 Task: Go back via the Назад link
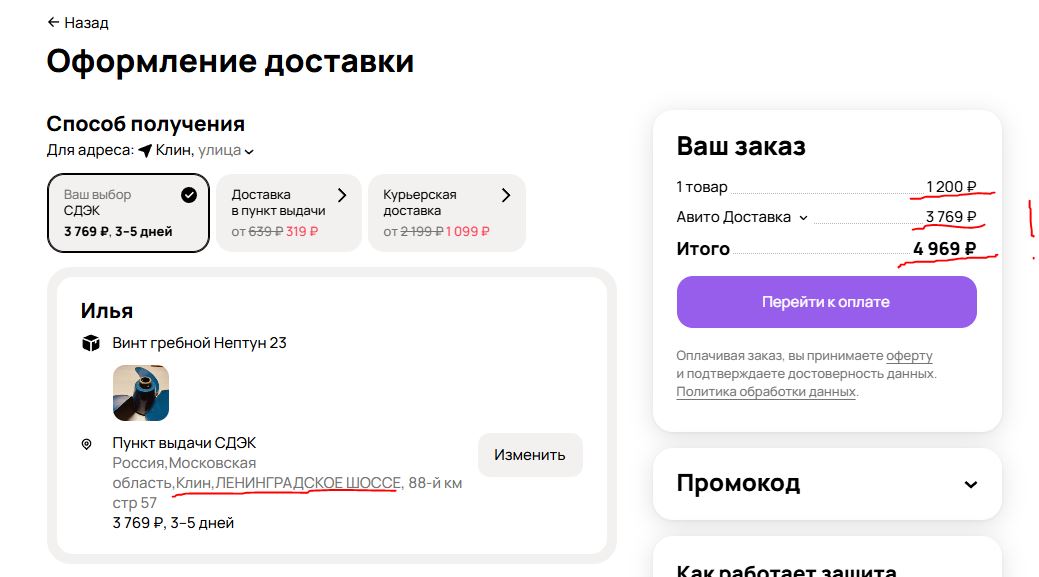tap(78, 23)
